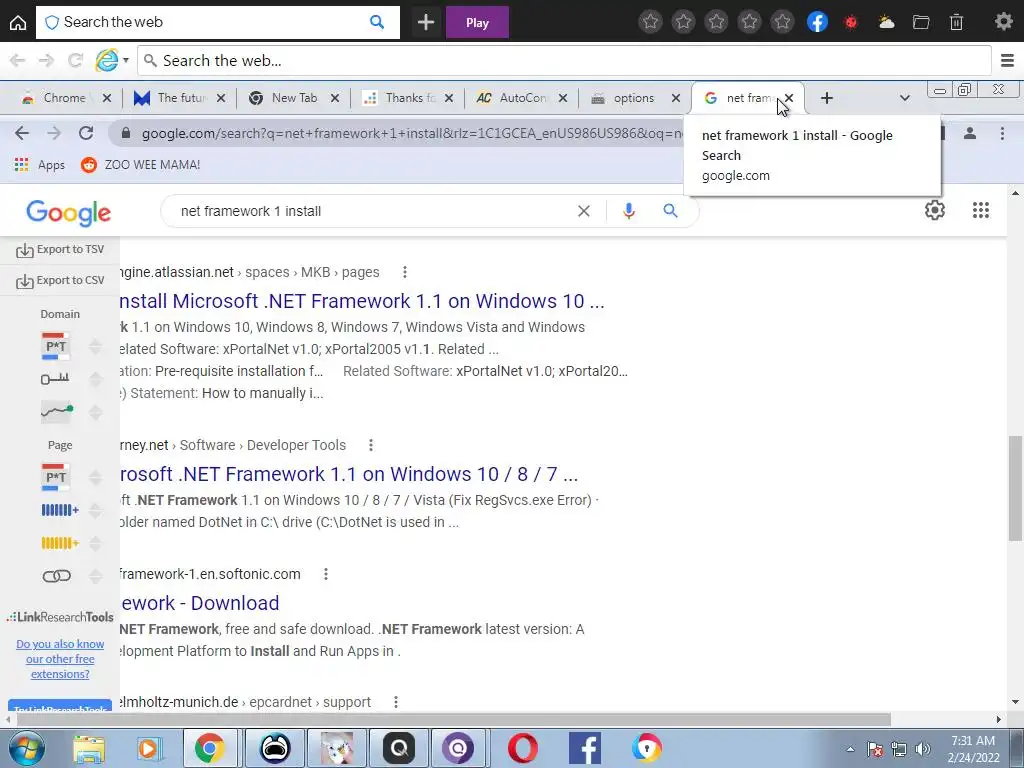Sort by the Domain P*T arrows

(95, 346)
